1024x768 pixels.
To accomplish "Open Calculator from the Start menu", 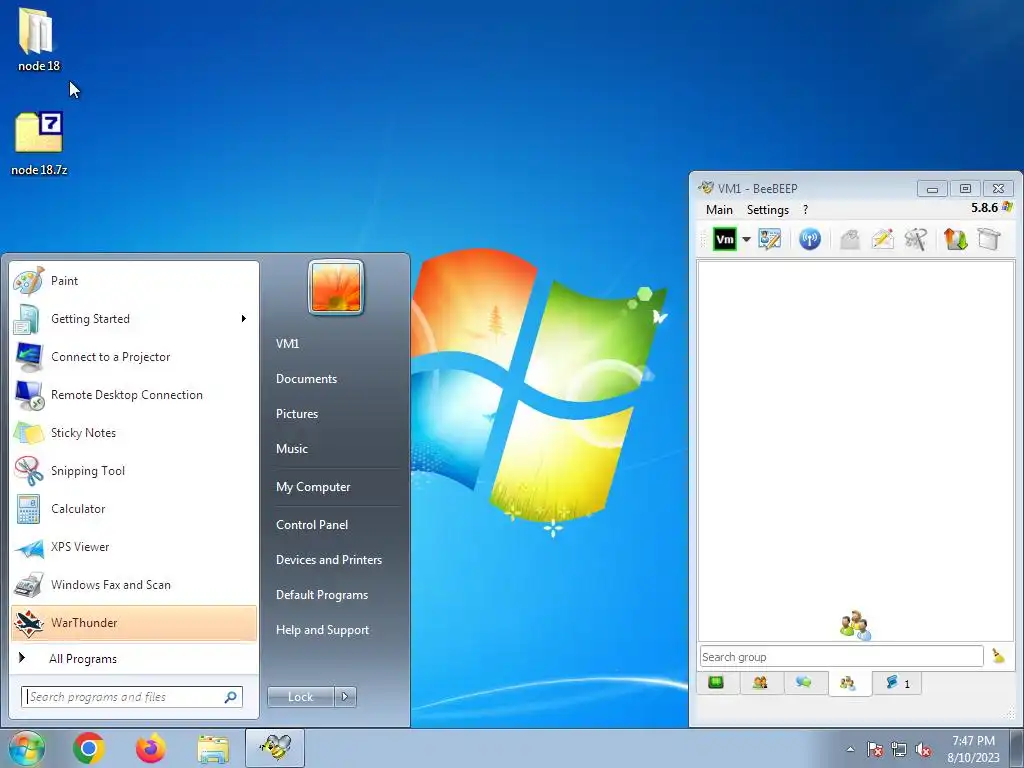I will 135,509.
